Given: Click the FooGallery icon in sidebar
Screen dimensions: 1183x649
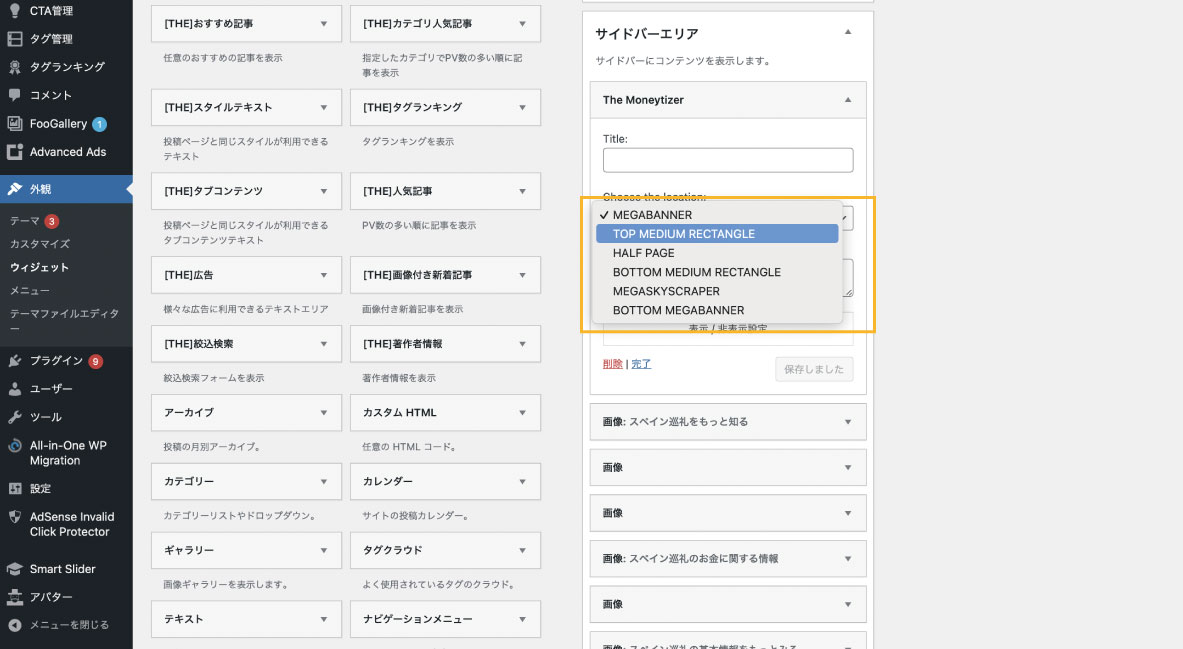Looking at the screenshot, I should coord(14,123).
